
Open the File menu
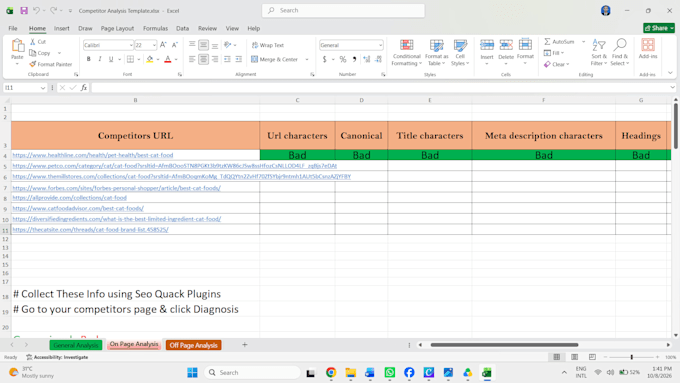click(x=13, y=28)
